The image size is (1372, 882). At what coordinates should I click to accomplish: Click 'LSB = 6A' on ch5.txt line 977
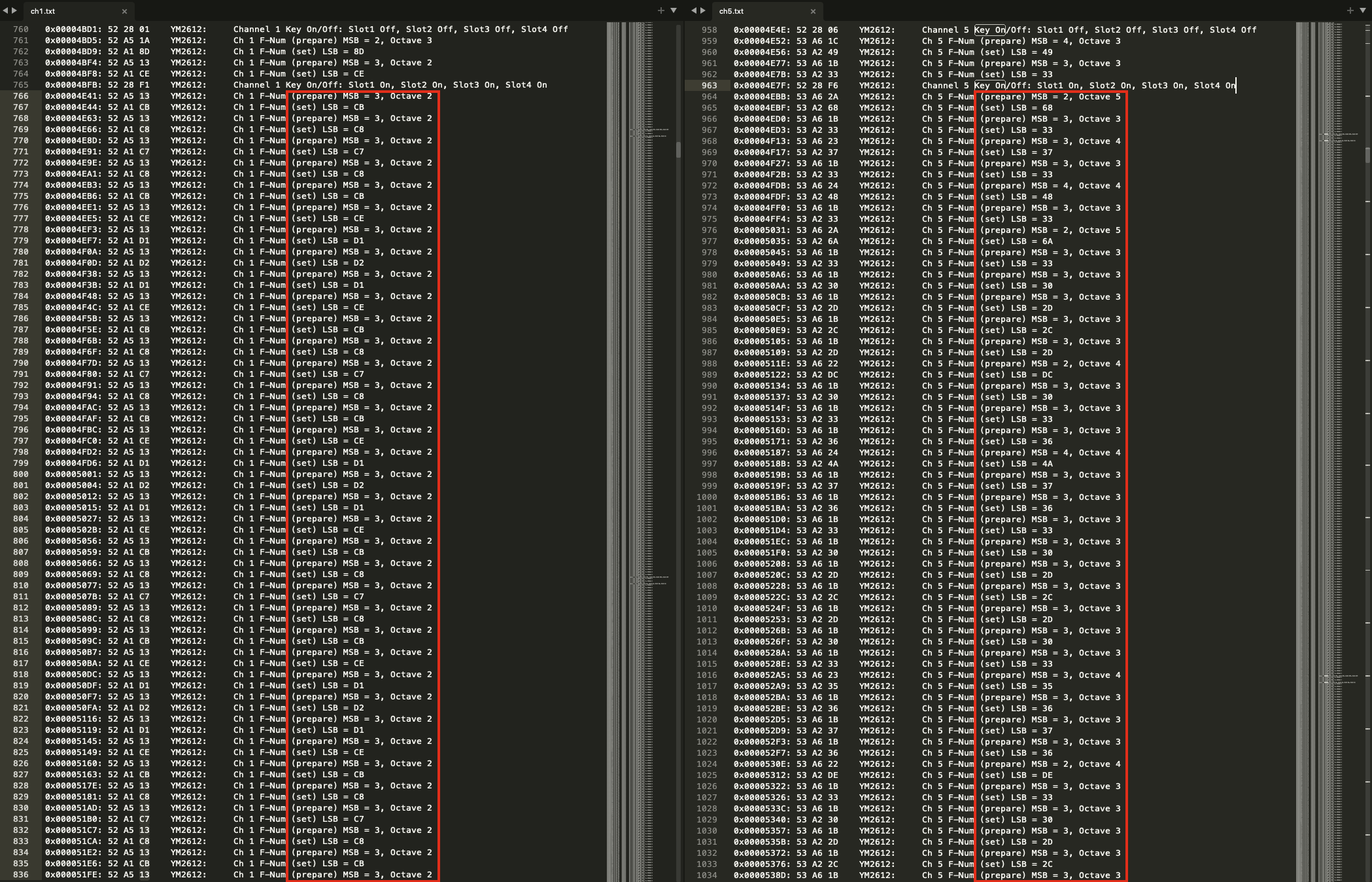pyautogui.click(x=1032, y=241)
